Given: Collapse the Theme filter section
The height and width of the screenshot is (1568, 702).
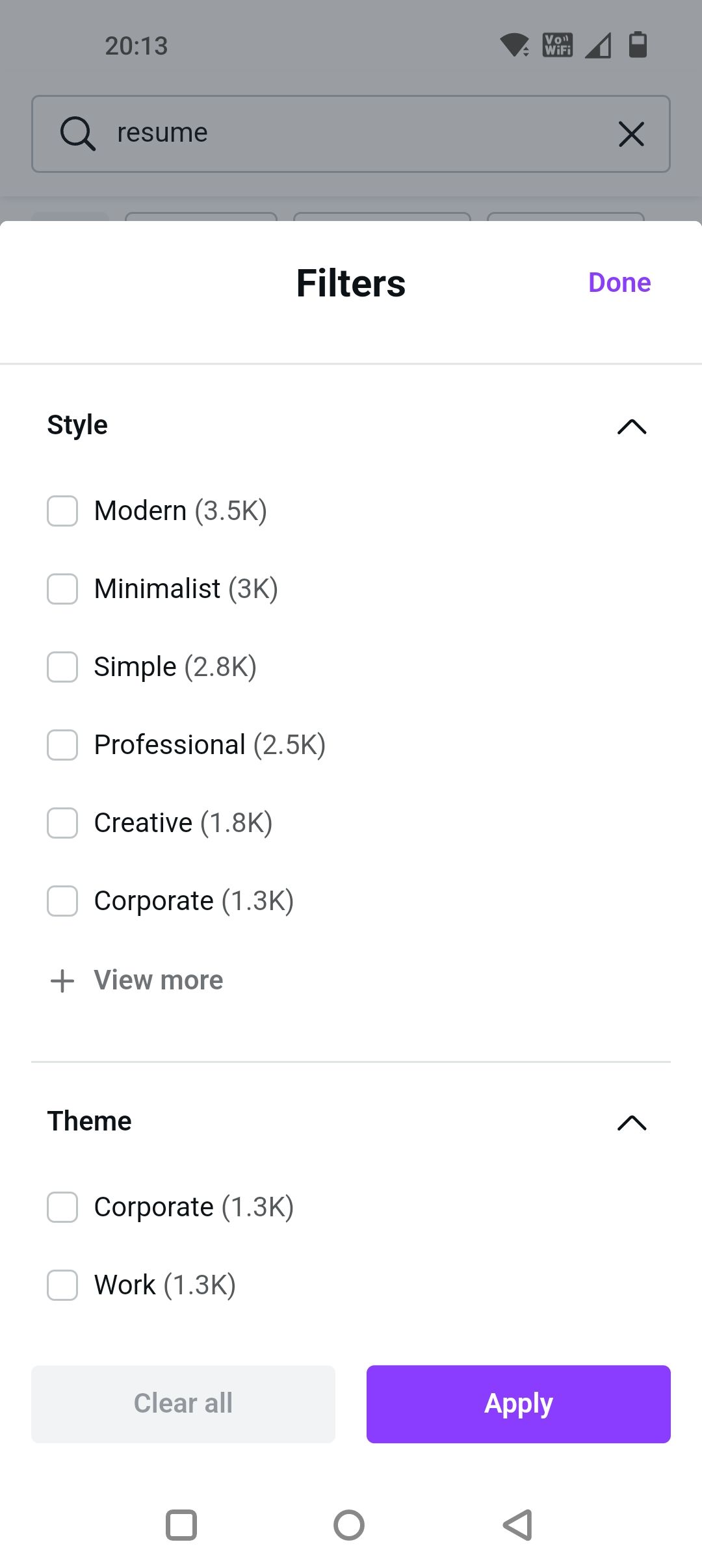Looking at the screenshot, I should click(632, 1123).
